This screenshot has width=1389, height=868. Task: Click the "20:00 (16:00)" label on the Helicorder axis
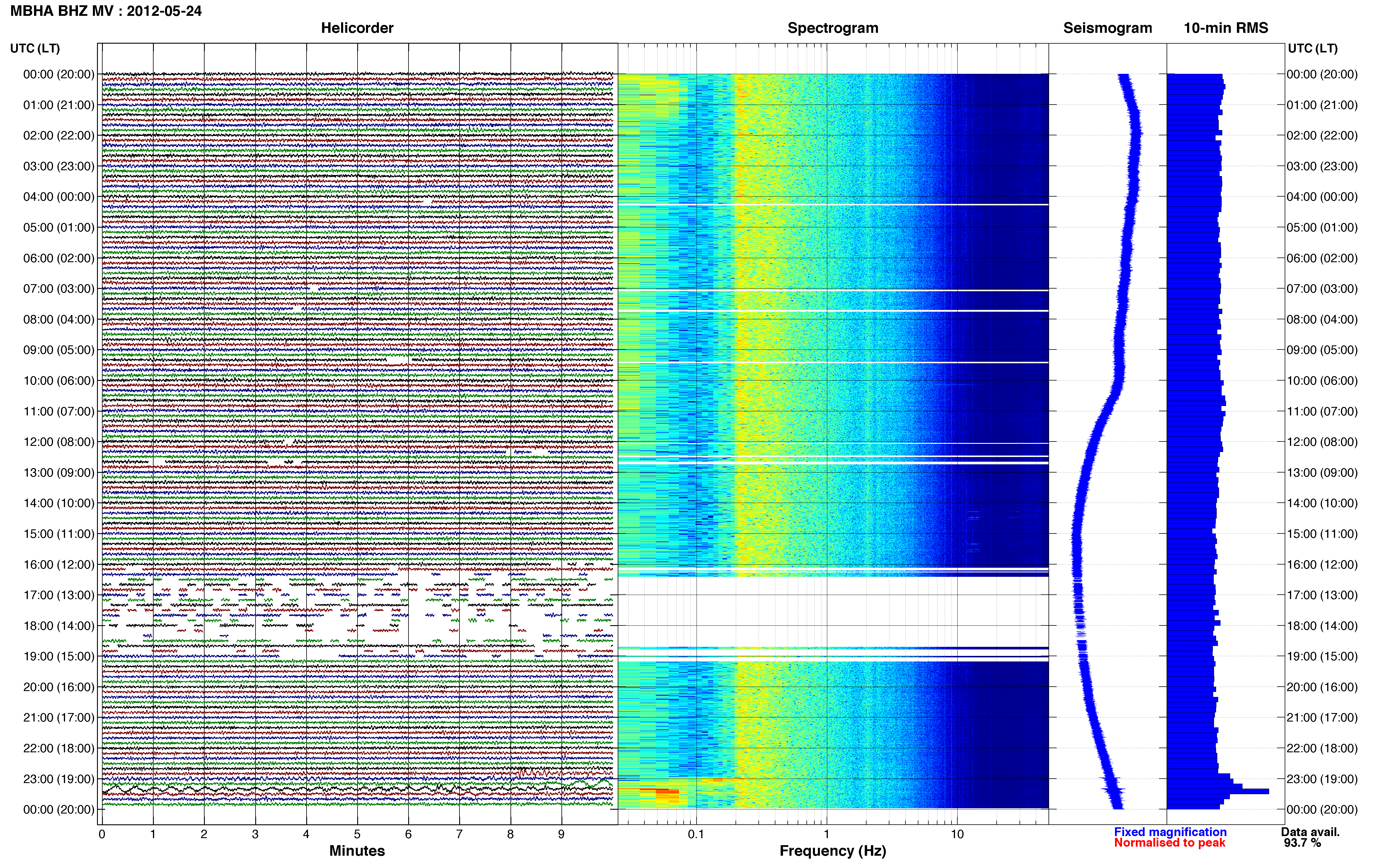(x=59, y=687)
